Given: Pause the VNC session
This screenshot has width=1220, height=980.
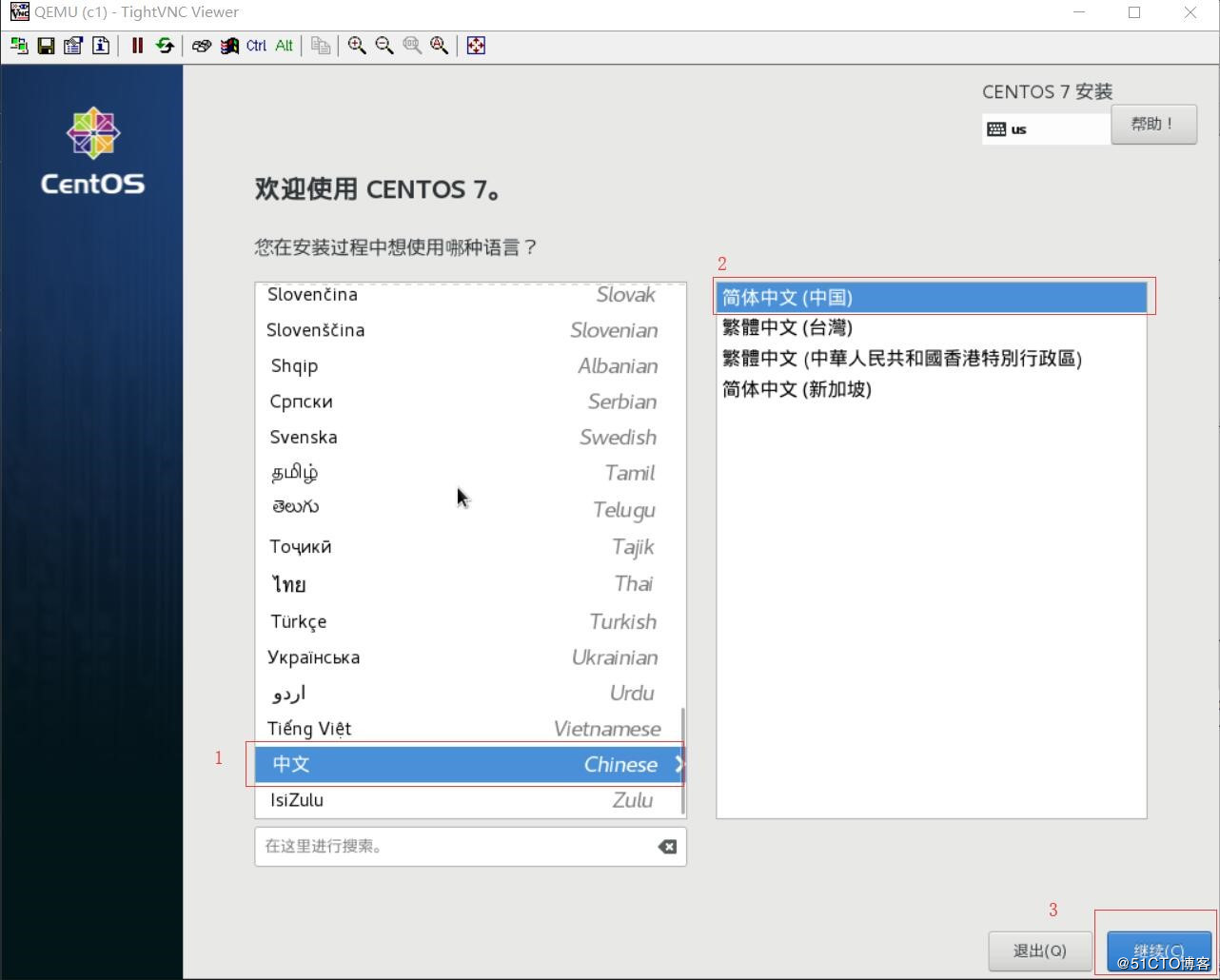Looking at the screenshot, I should 137,46.
